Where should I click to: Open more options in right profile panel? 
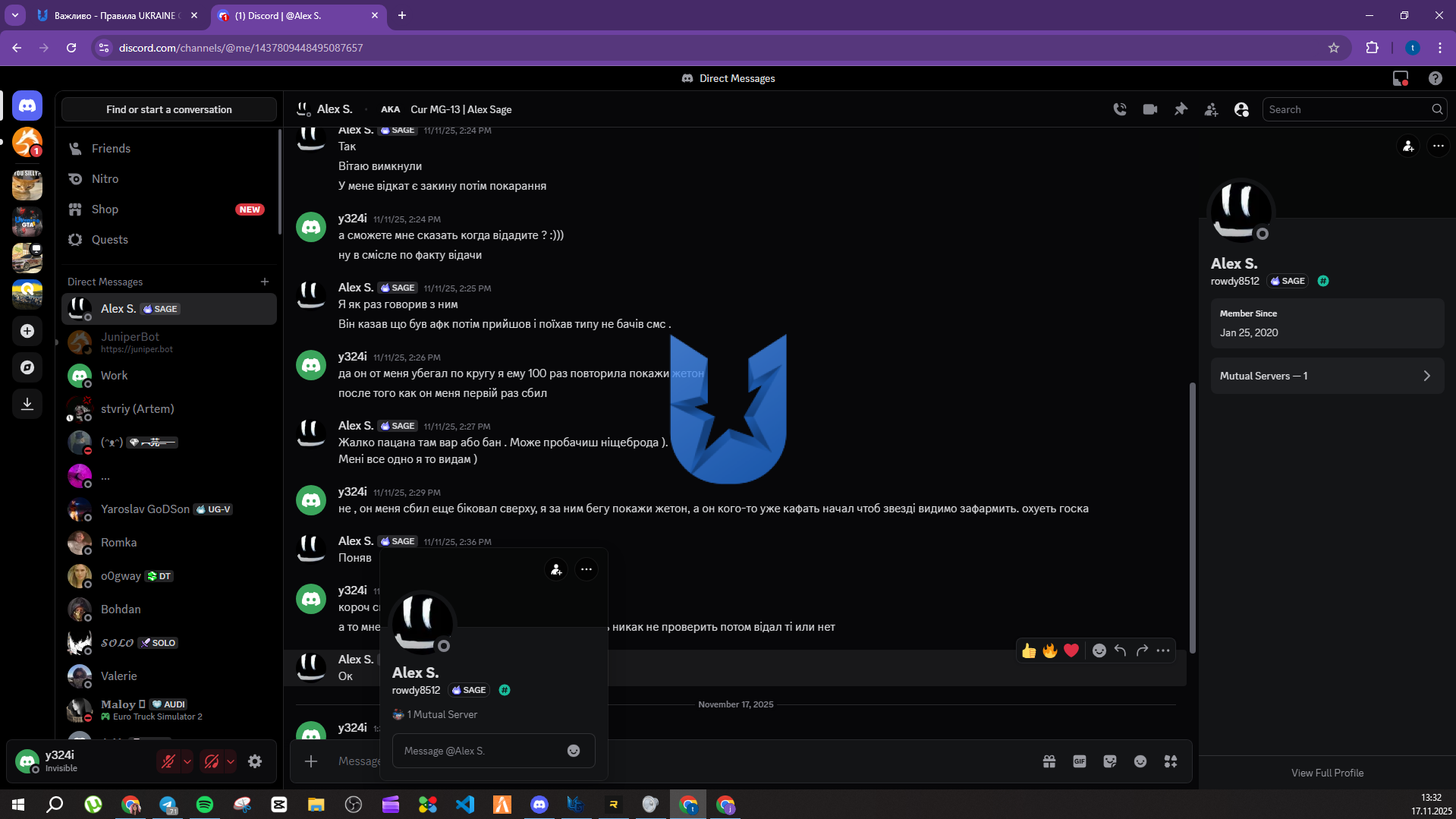(1438, 146)
